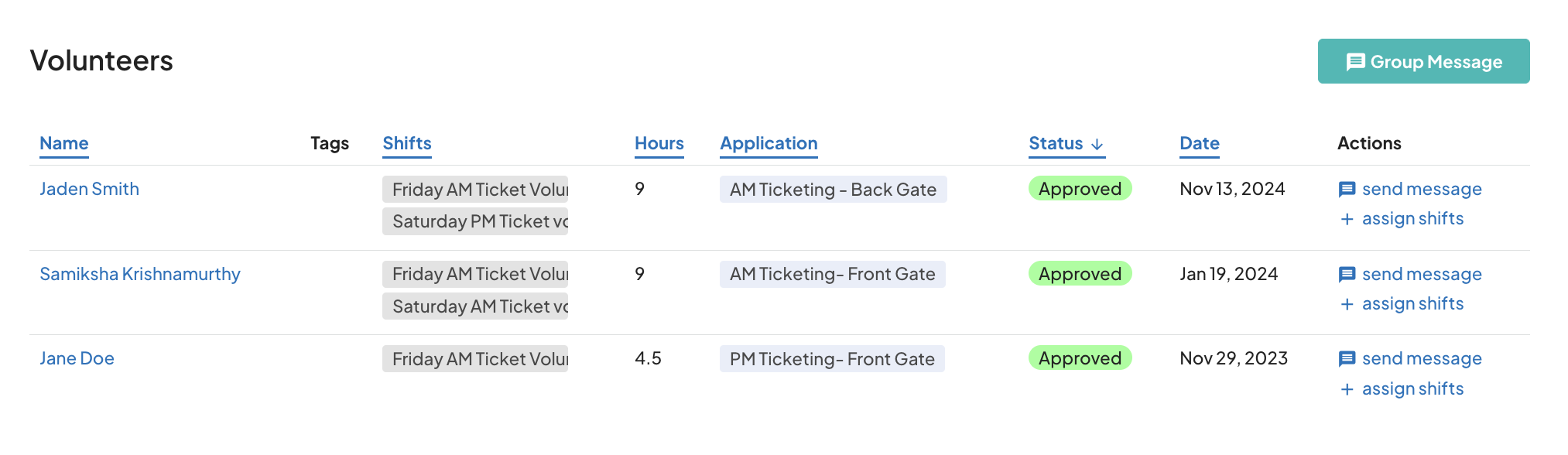Open Jaden Smith's volunteer profile
Screen dimensions: 1568x455
[x=89, y=189]
